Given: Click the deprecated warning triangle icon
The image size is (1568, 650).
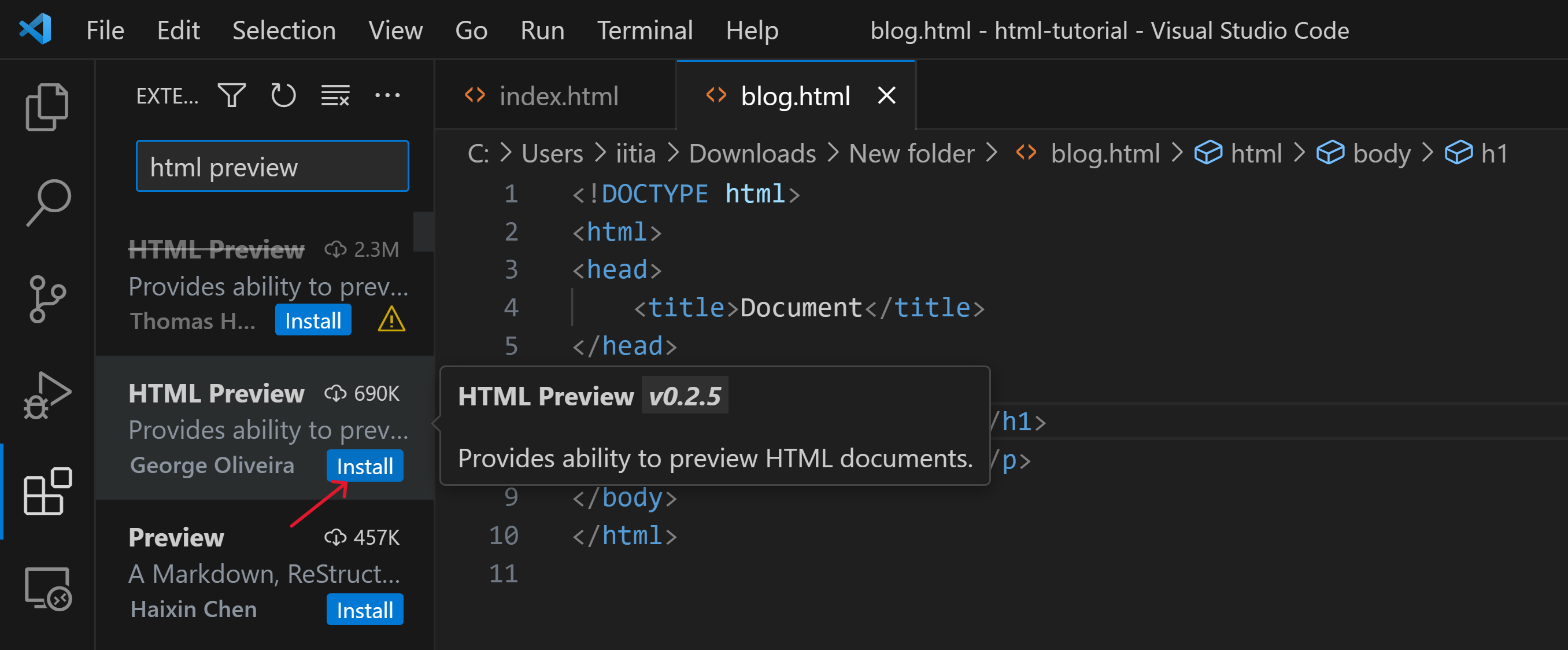Looking at the screenshot, I should [391, 320].
